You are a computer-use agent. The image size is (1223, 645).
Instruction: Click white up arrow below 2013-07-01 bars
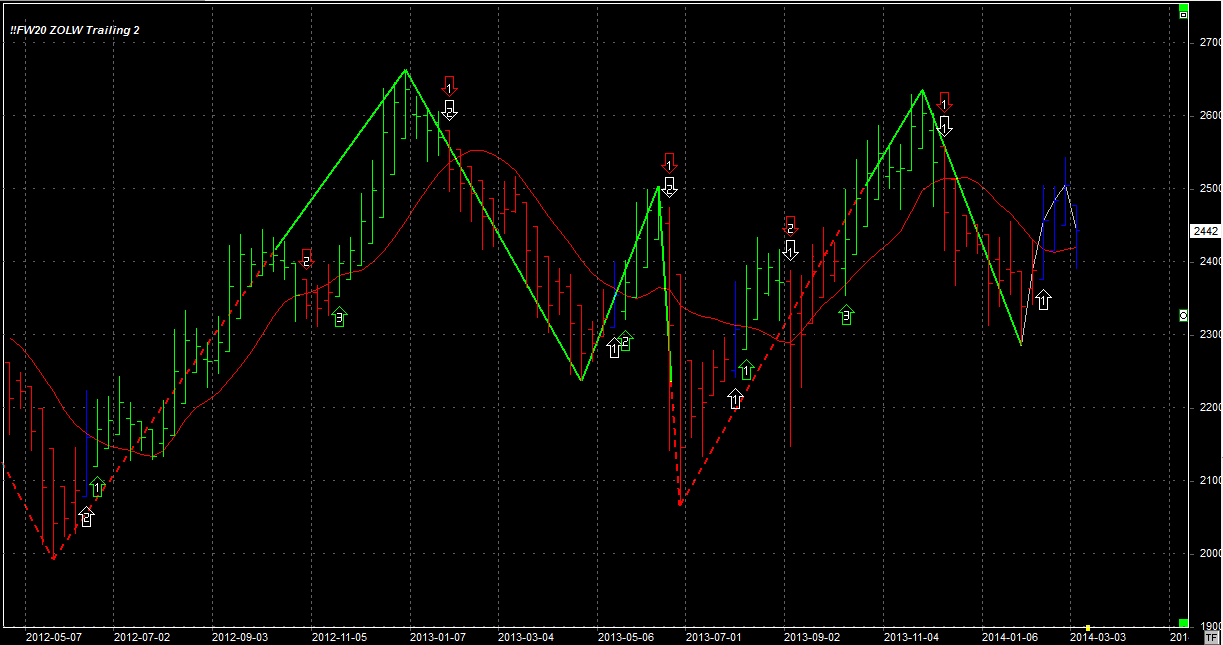tap(736, 399)
